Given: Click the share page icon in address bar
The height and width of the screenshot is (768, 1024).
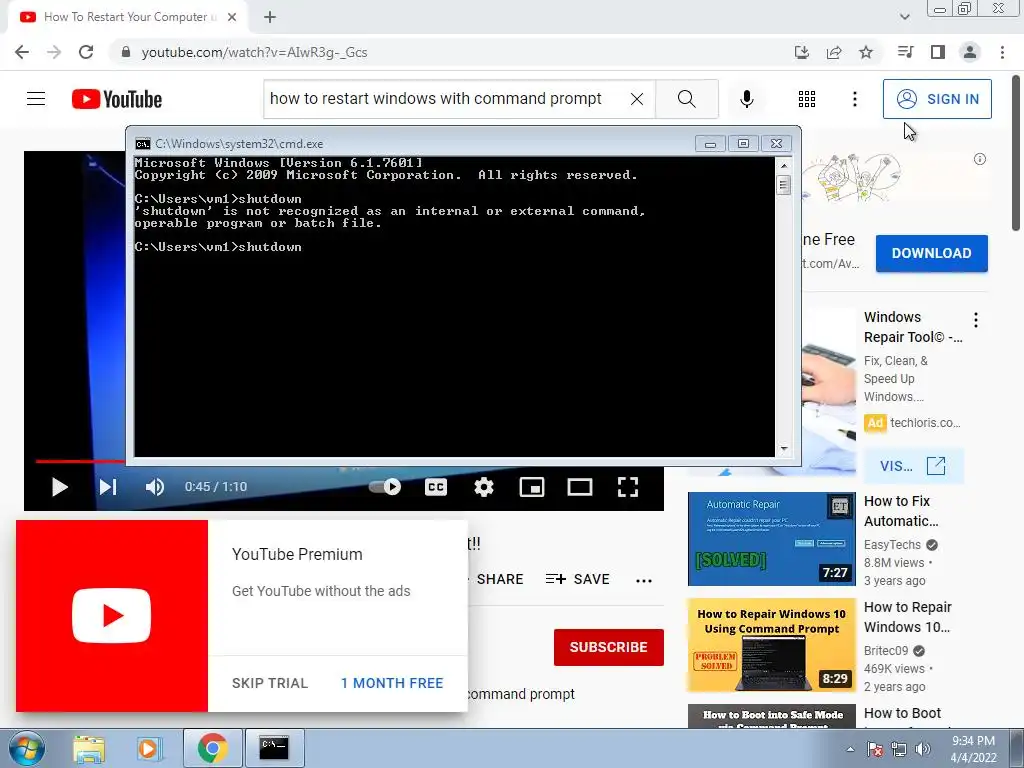Looking at the screenshot, I should (834, 52).
